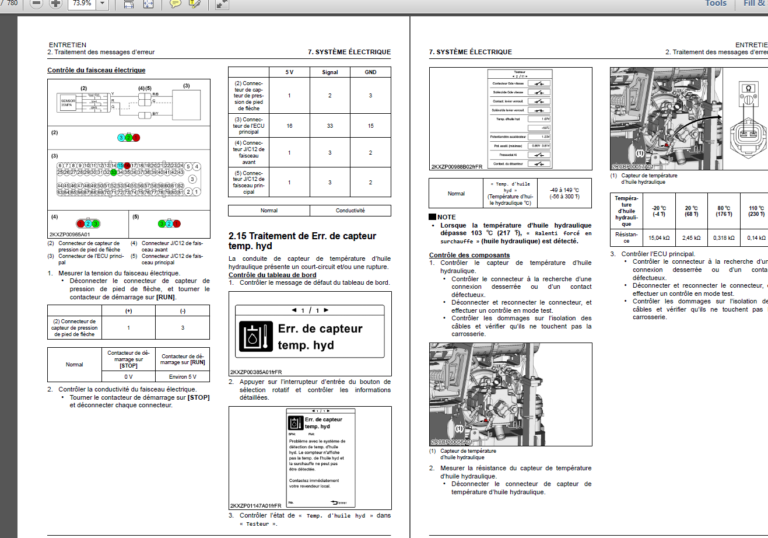This screenshot has height=538, width=768.
Task: Click the fit one full page icon
Action: (x=148, y=4)
